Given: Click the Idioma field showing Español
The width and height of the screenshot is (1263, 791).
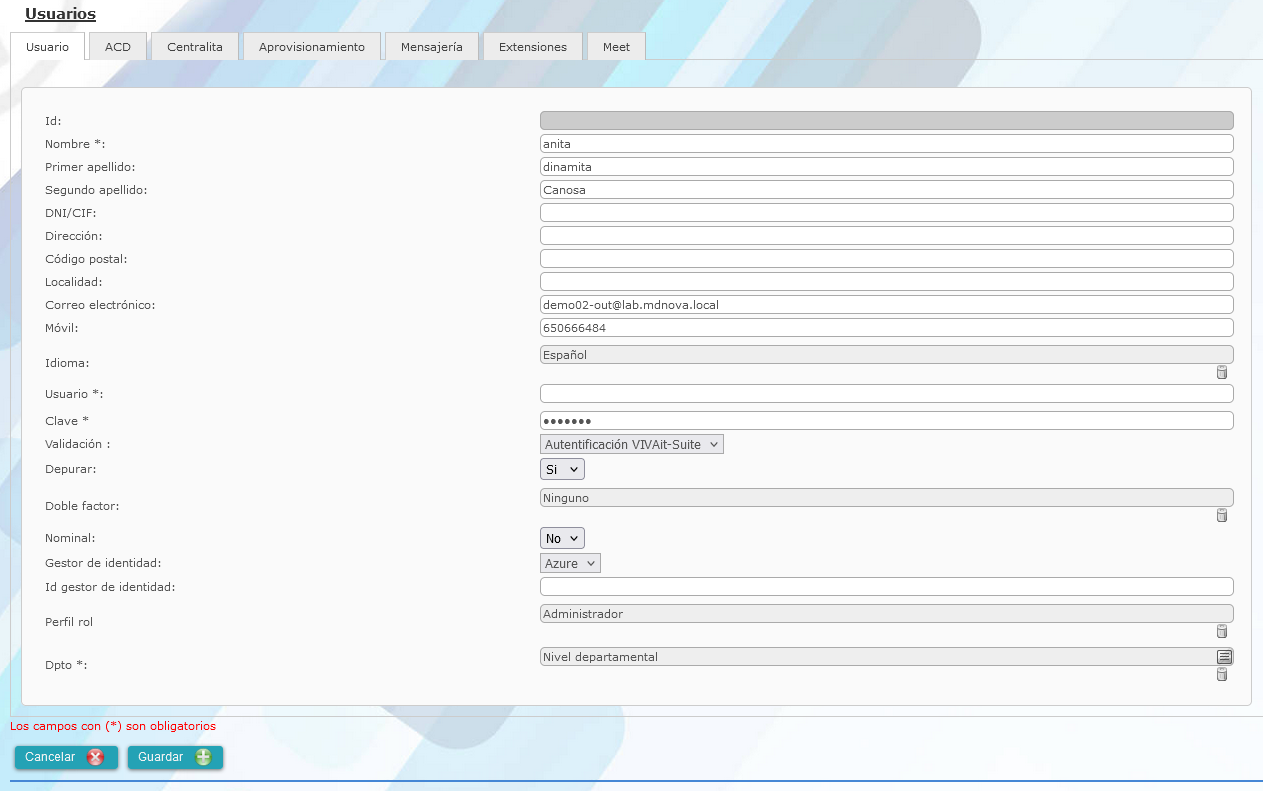Looking at the screenshot, I should coord(886,355).
